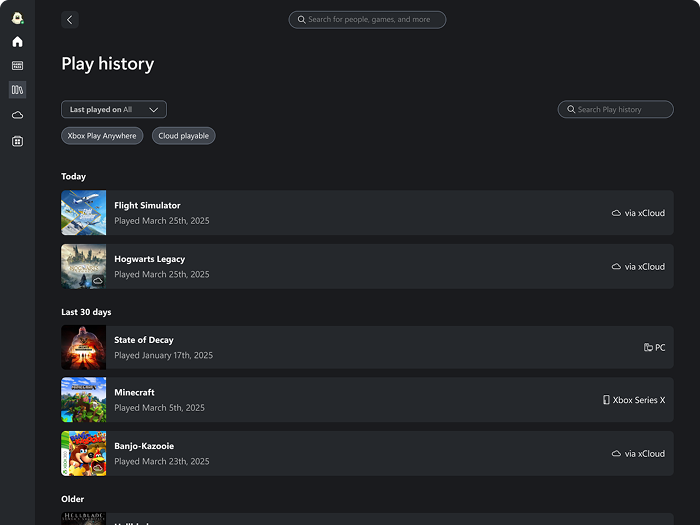Select the State of Decay title
Viewport: 700px width, 525px height.
(144, 340)
